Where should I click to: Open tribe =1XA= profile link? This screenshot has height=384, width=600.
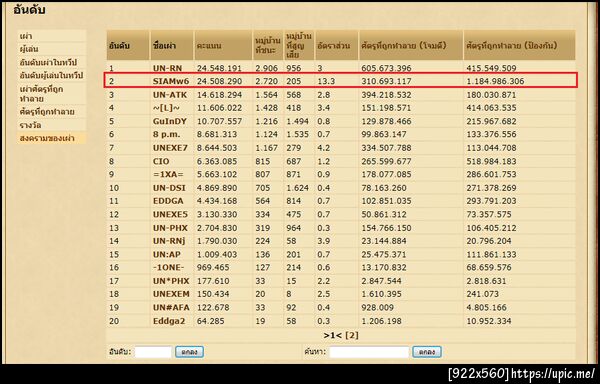click(168, 174)
